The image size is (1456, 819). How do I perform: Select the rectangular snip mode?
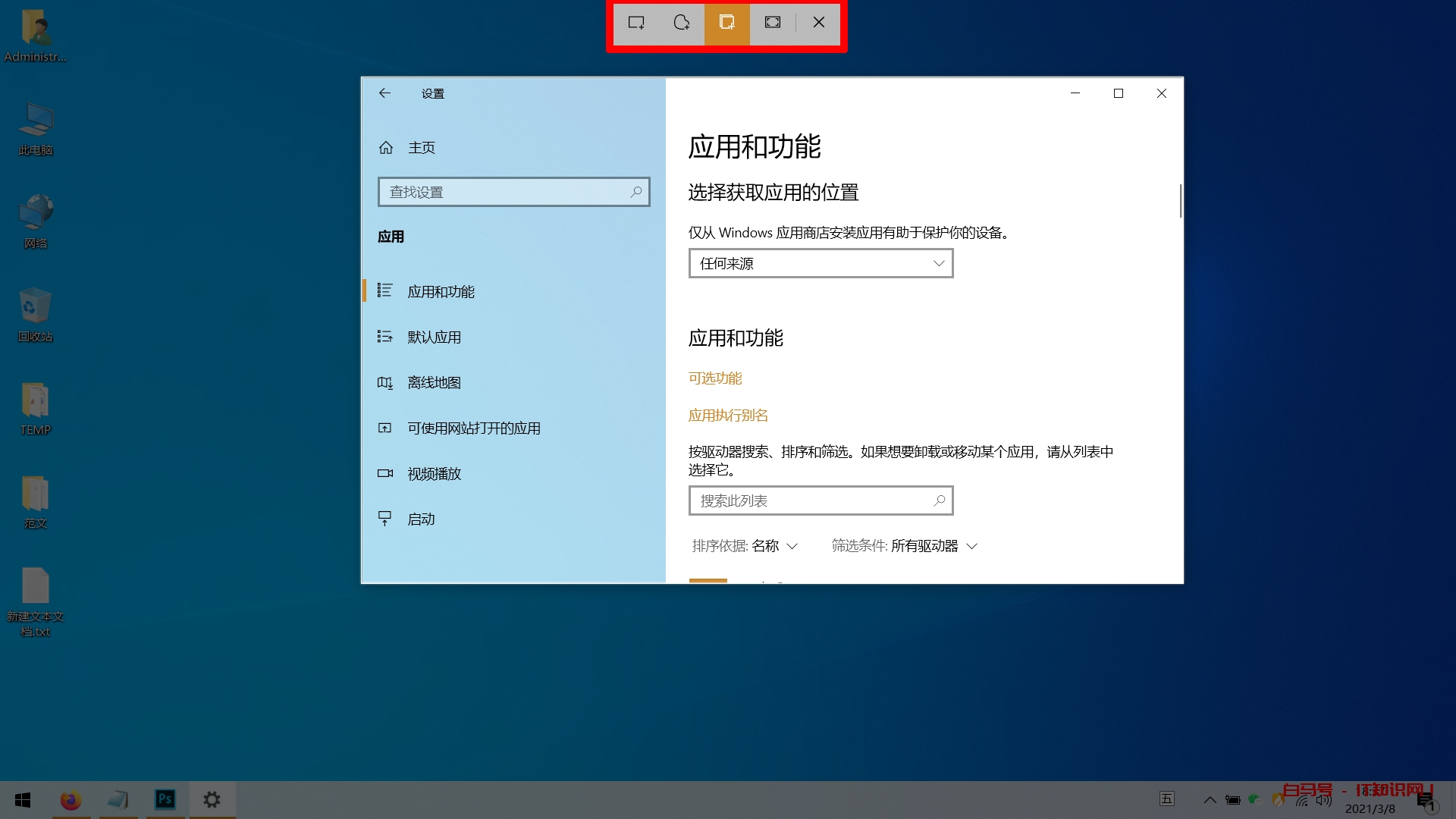pyautogui.click(x=635, y=23)
